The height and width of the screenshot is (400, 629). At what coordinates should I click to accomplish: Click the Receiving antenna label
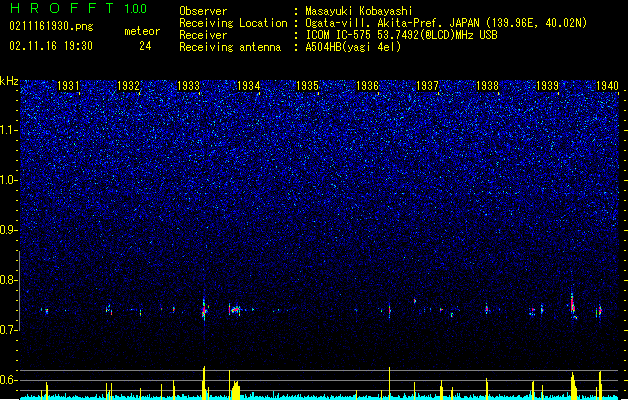click(x=230, y=47)
